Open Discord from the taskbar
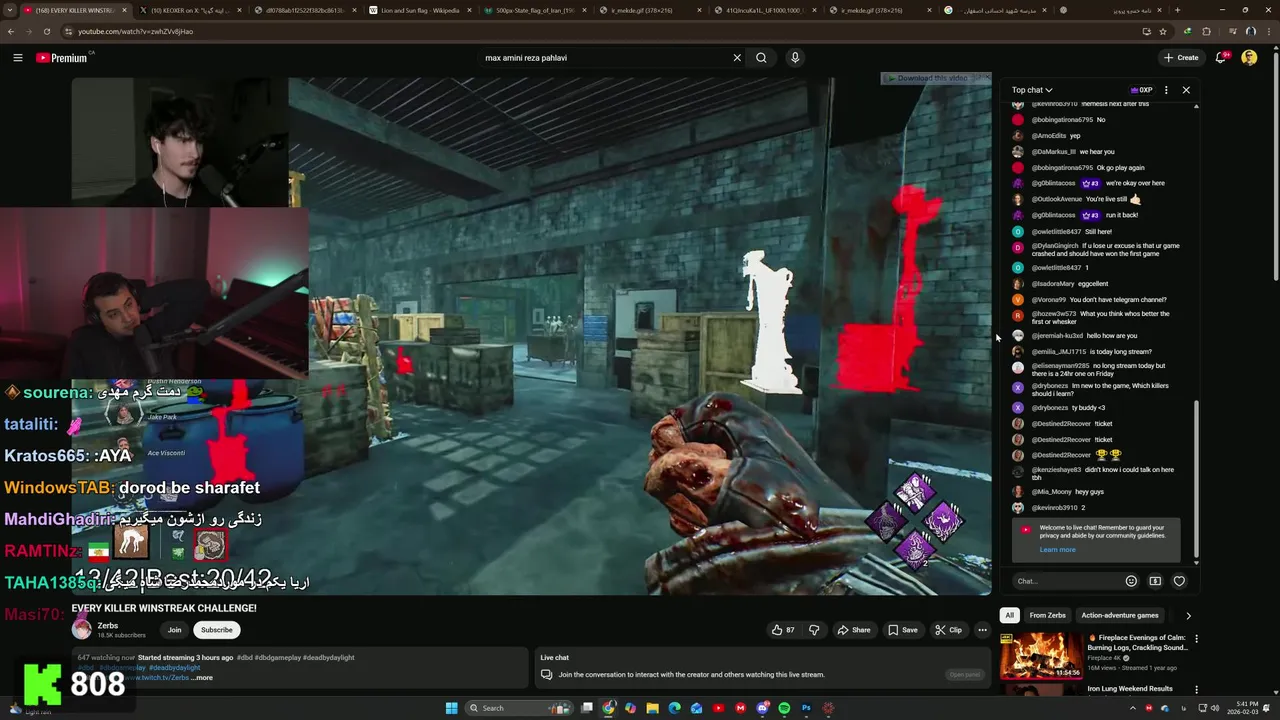1280x720 pixels. 762,708
